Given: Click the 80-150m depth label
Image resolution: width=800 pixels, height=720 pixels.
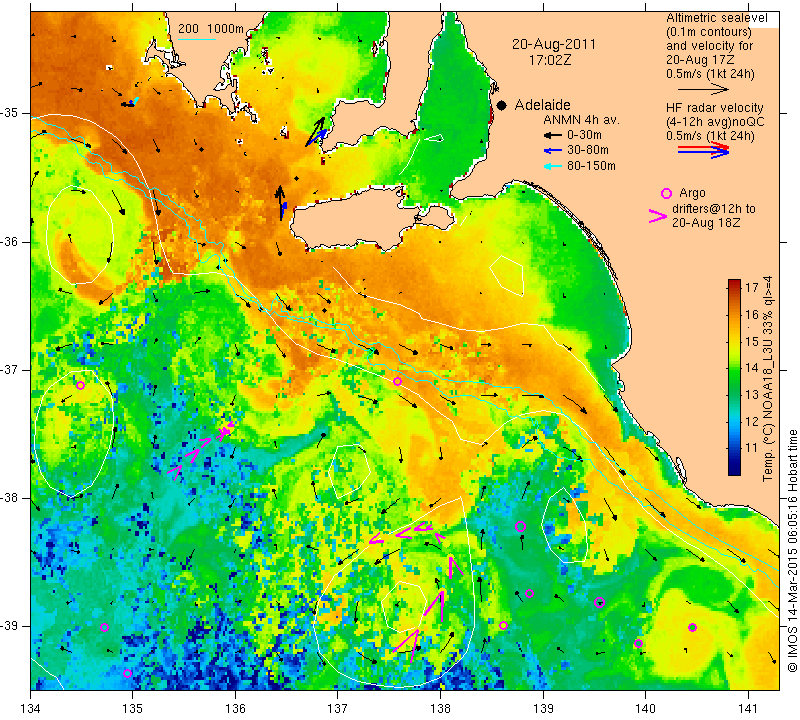Looking at the screenshot, I should click(591, 166).
